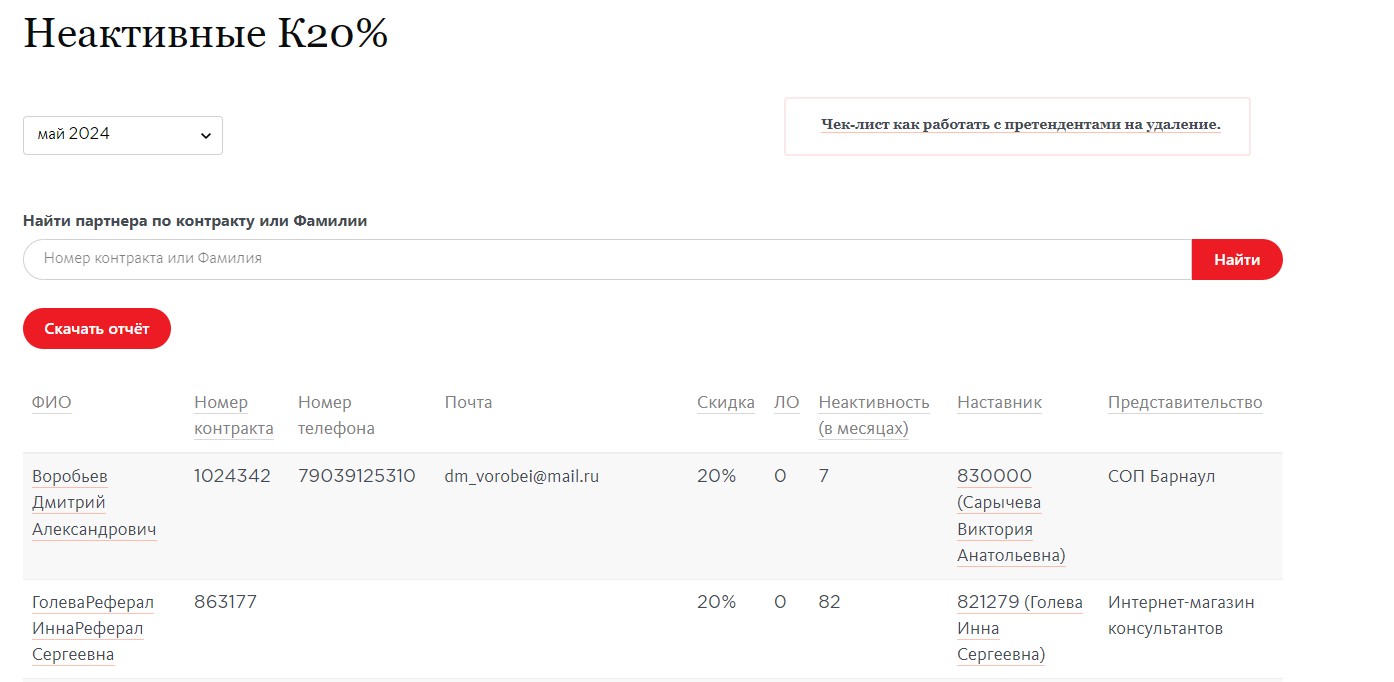Sort table by ФИО column header
Screen dimensions: 1394x682
(x=52, y=403)
